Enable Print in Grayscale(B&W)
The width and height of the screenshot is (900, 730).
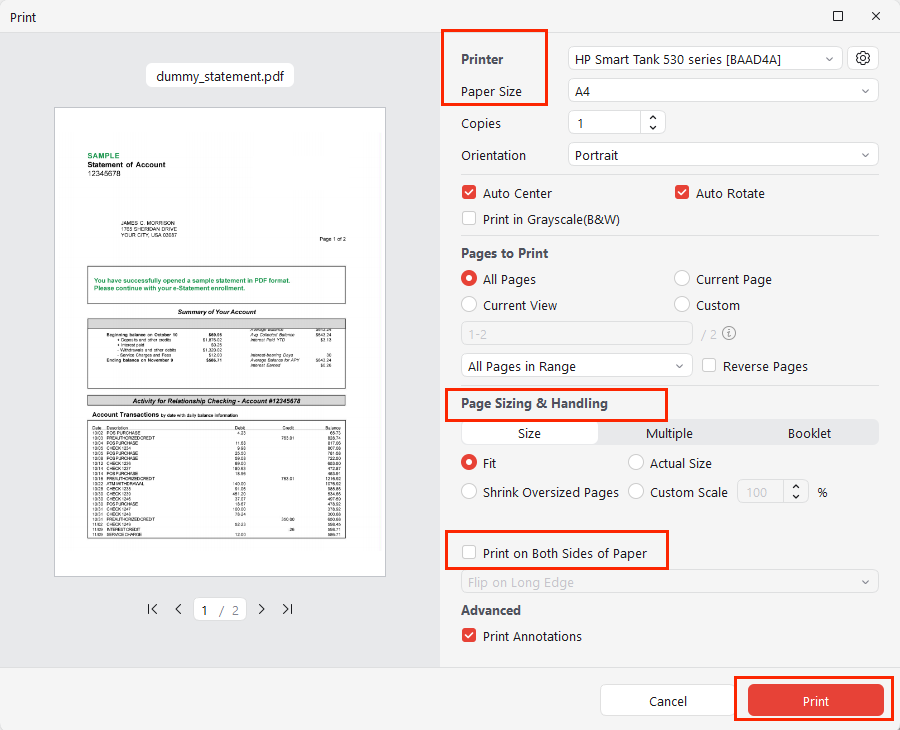[x=469, y=218]
